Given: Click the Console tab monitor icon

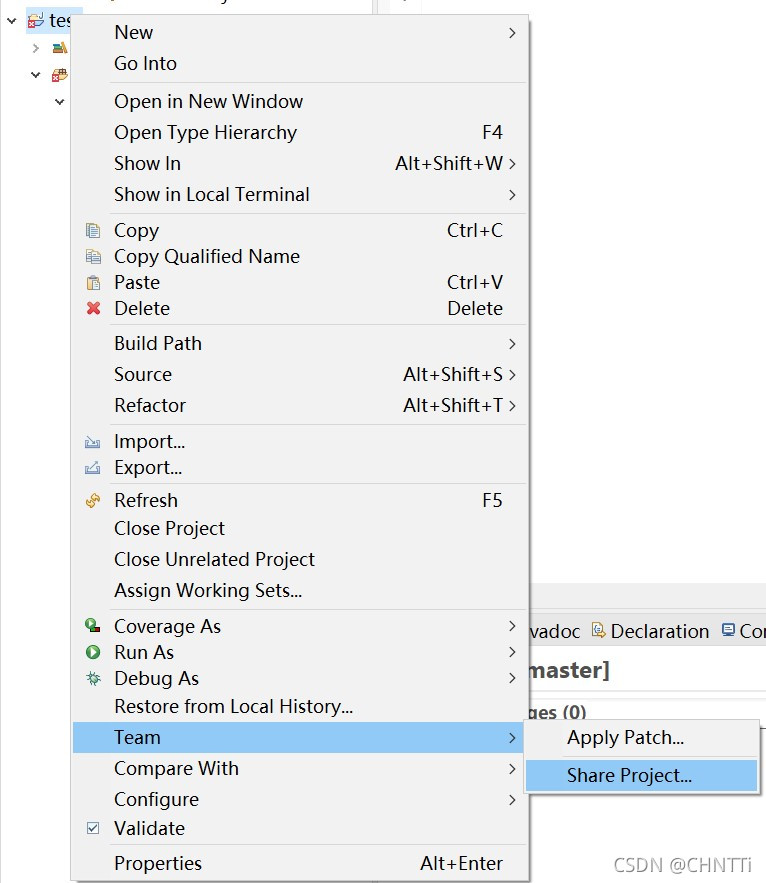Looking at the screenshot, I should tap(728, 630).
